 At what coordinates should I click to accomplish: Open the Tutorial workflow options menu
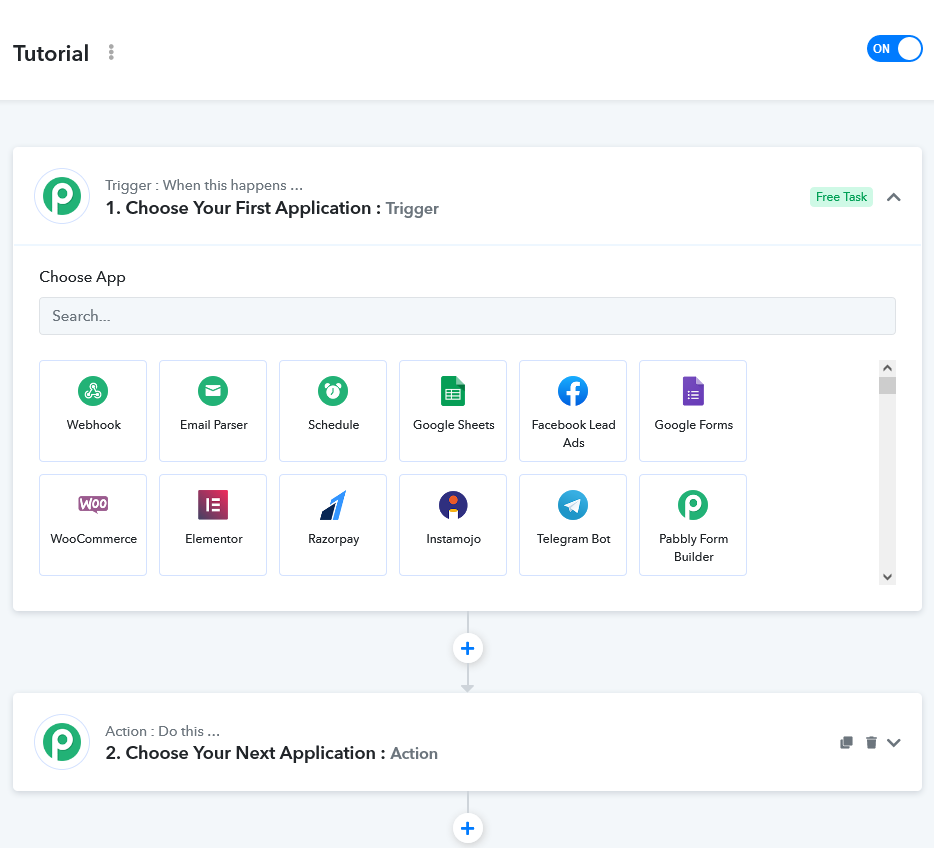coord(111,52)
